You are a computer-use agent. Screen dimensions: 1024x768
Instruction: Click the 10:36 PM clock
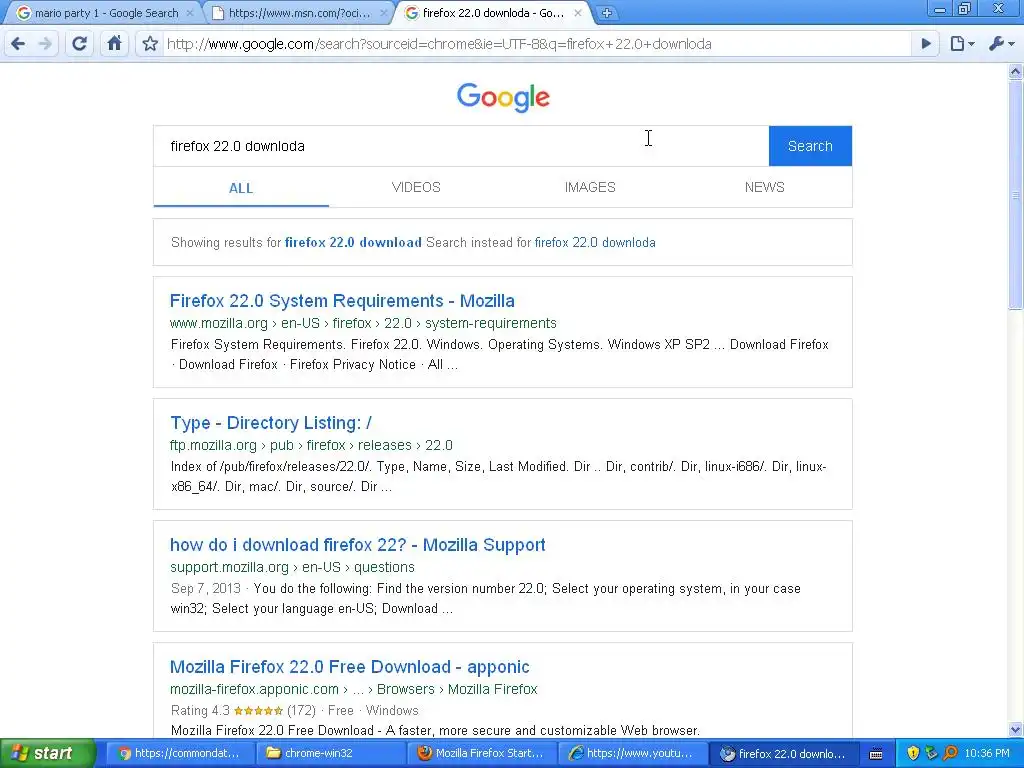(987, 753)
